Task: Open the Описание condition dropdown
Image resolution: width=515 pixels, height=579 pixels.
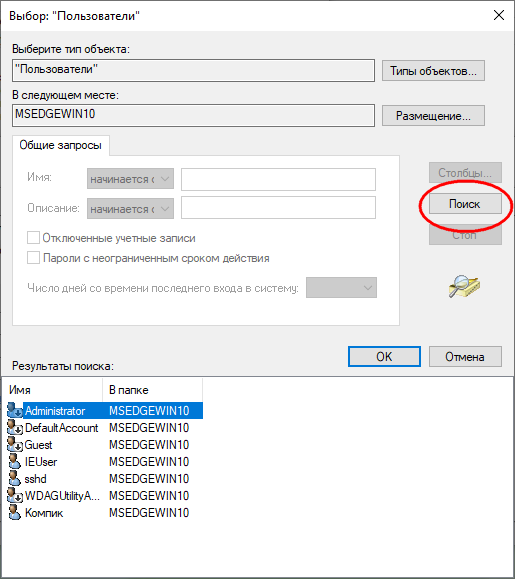Action: click(130, 209)
